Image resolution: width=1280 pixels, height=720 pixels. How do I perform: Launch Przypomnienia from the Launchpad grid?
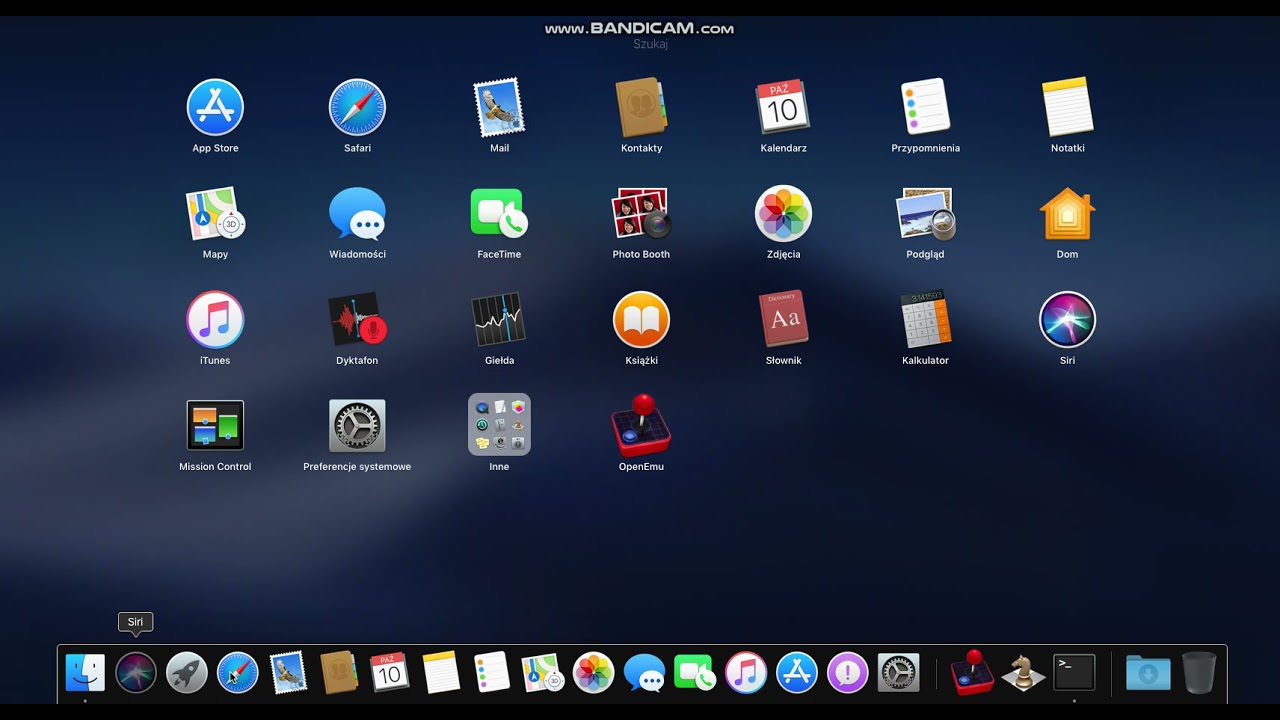click(x=925, y=108)
